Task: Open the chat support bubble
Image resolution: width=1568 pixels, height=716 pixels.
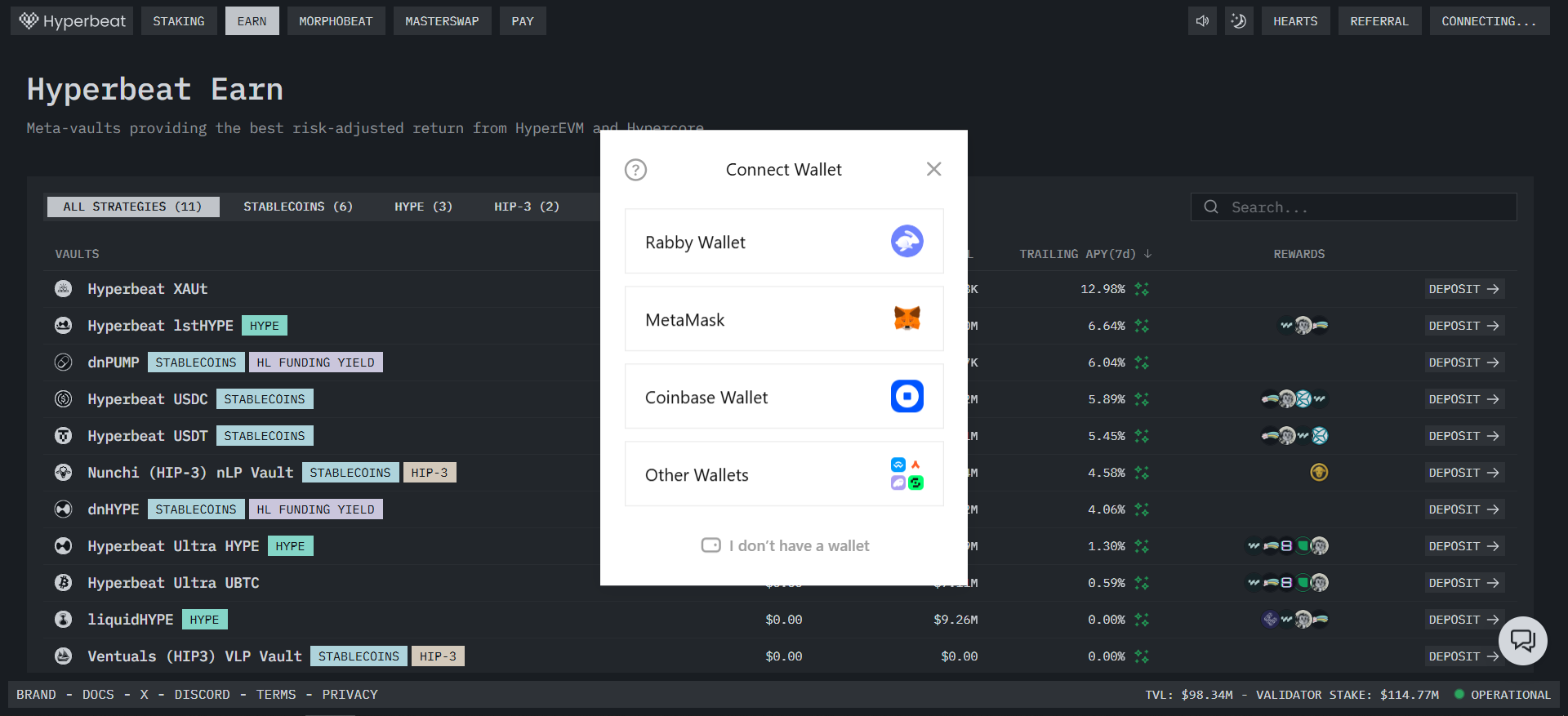Action: [x=1522, y=641]
